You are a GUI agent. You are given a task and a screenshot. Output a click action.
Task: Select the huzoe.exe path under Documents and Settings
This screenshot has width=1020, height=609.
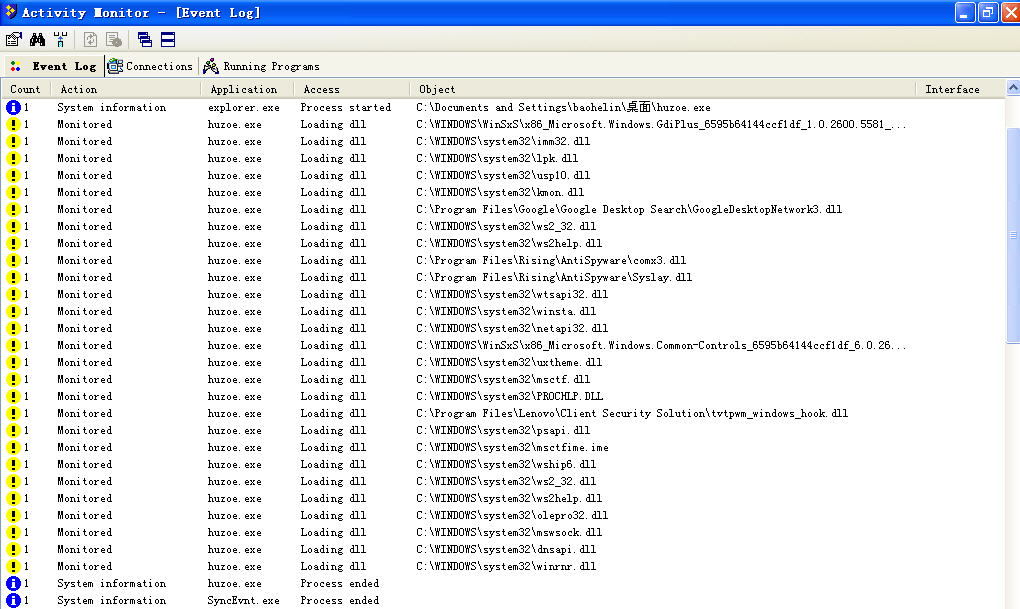click(563, 107)
